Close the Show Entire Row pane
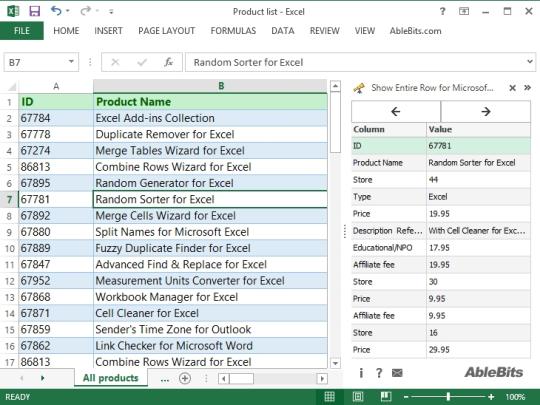Screen dimensions: 540x405 pos(512,88)
